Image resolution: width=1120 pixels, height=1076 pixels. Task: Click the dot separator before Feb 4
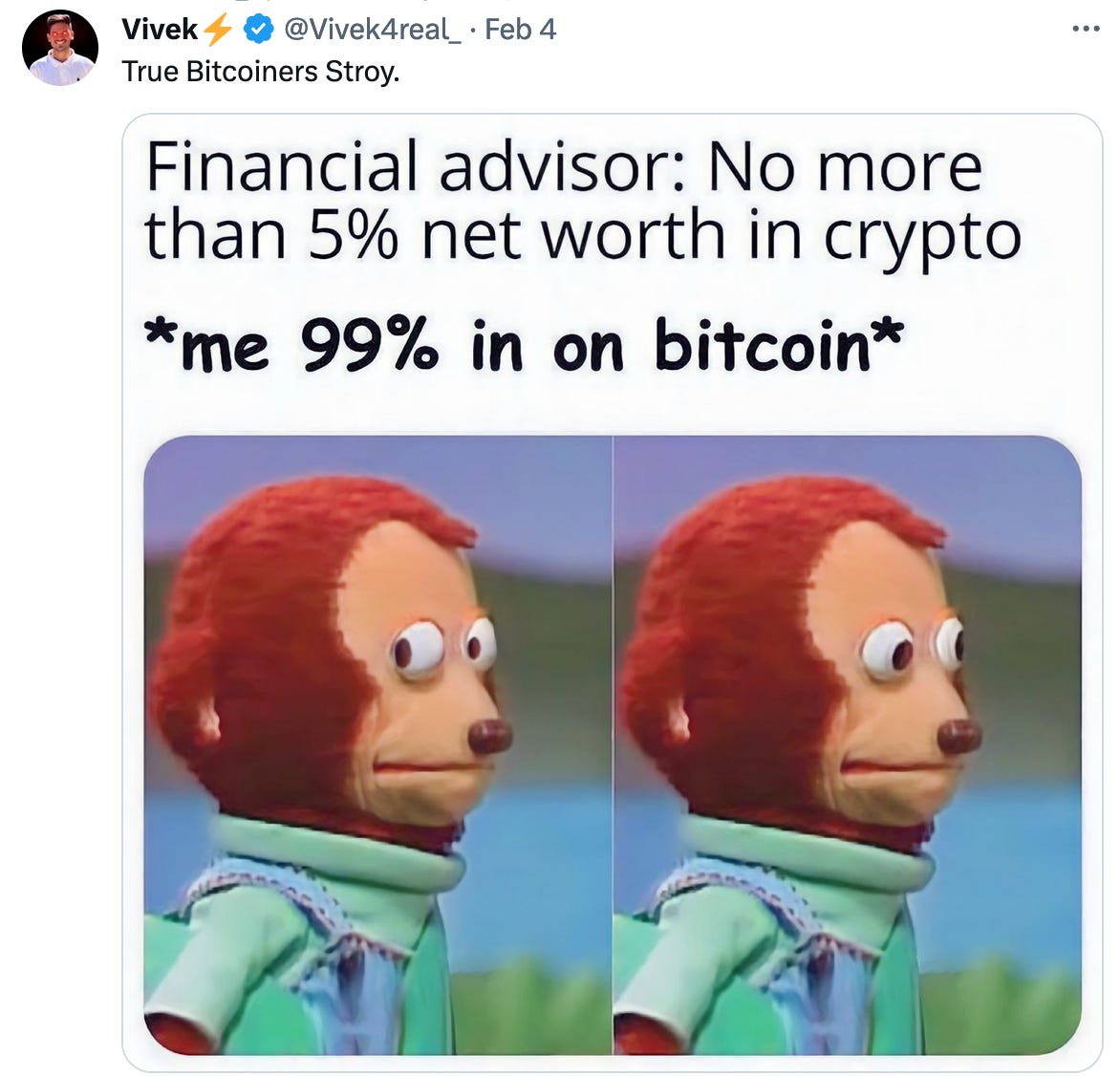click(x=474, y=30)
